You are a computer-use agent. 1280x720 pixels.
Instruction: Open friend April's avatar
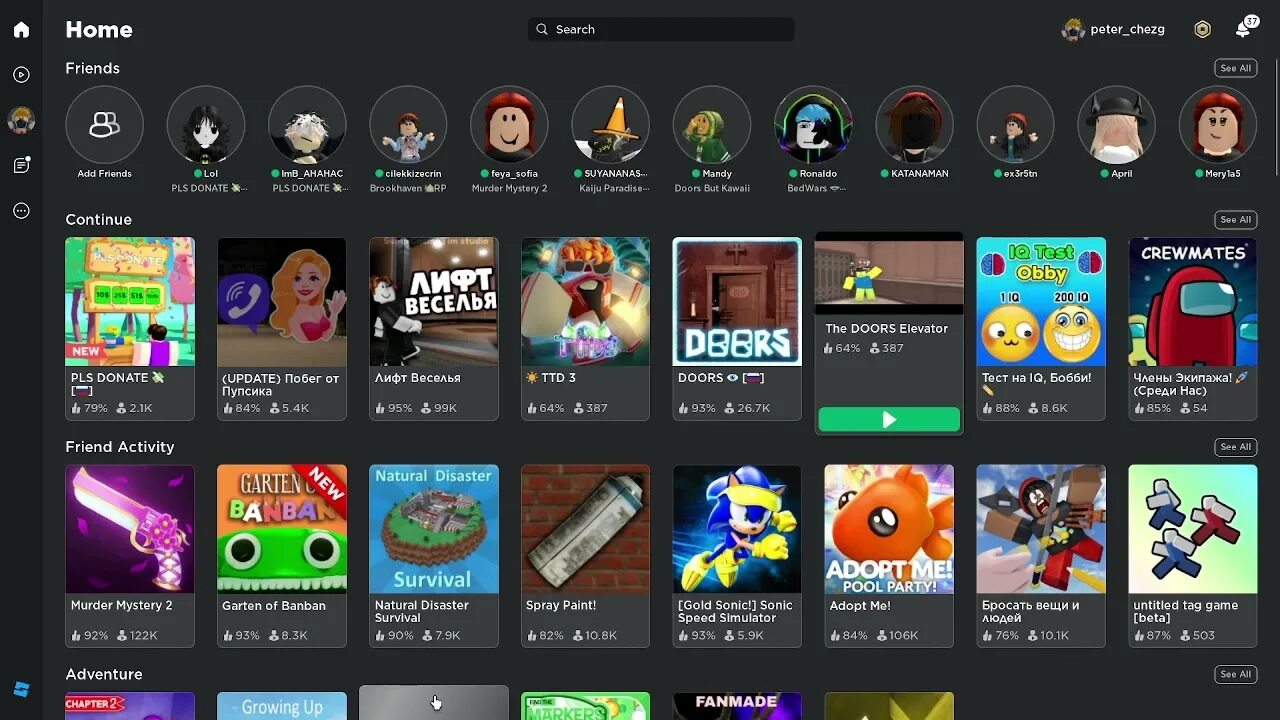pyautogui.click(x=1116, y=124)
